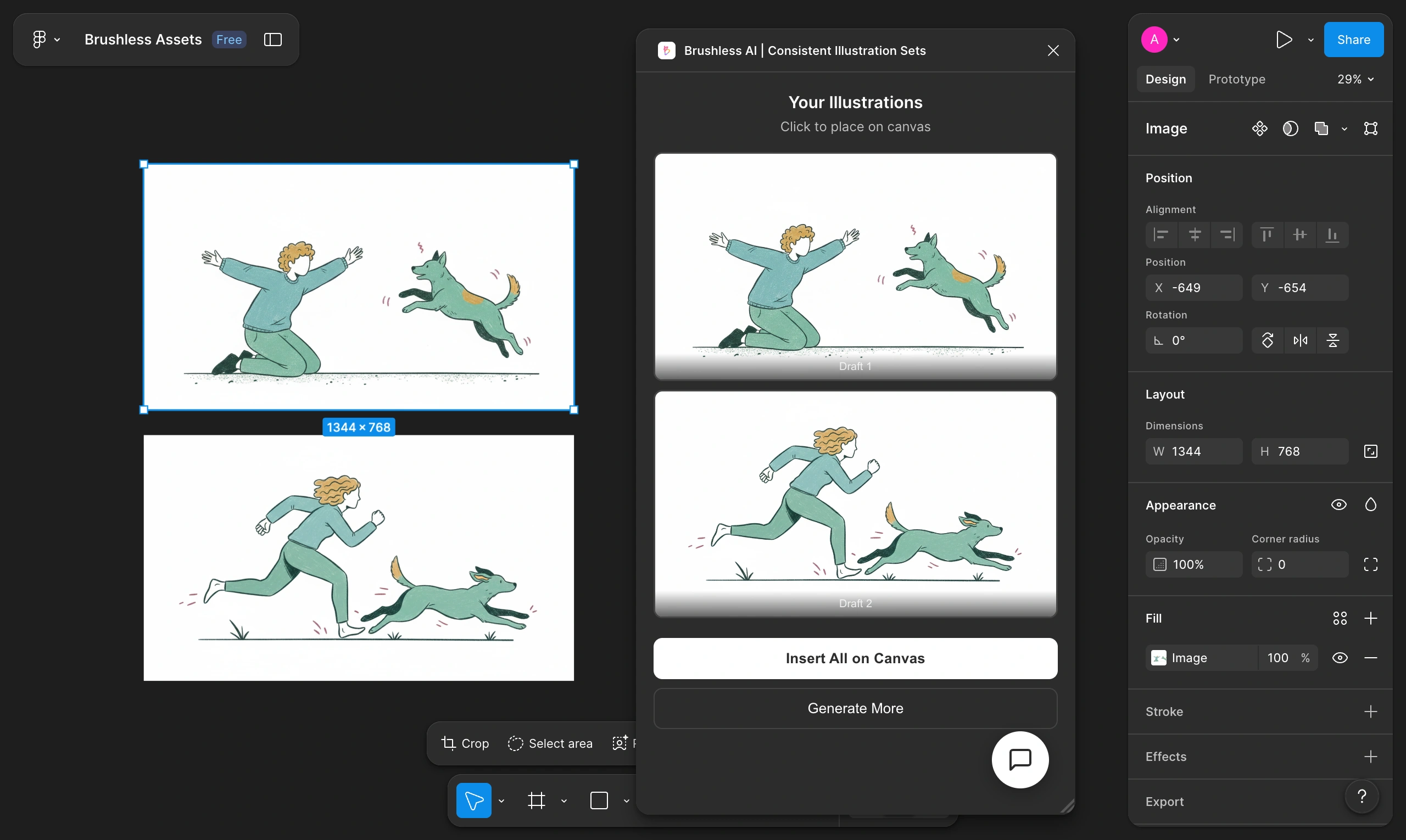Open the present options chevron
This screenshot has height=840, width=1406.
click(x=1310, y=40)
